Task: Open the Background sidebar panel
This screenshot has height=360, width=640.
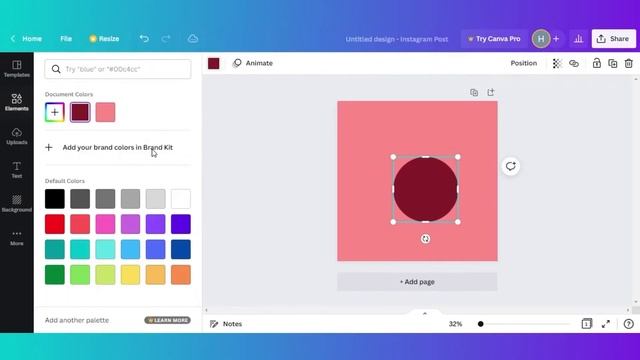Action: (17, 203)
